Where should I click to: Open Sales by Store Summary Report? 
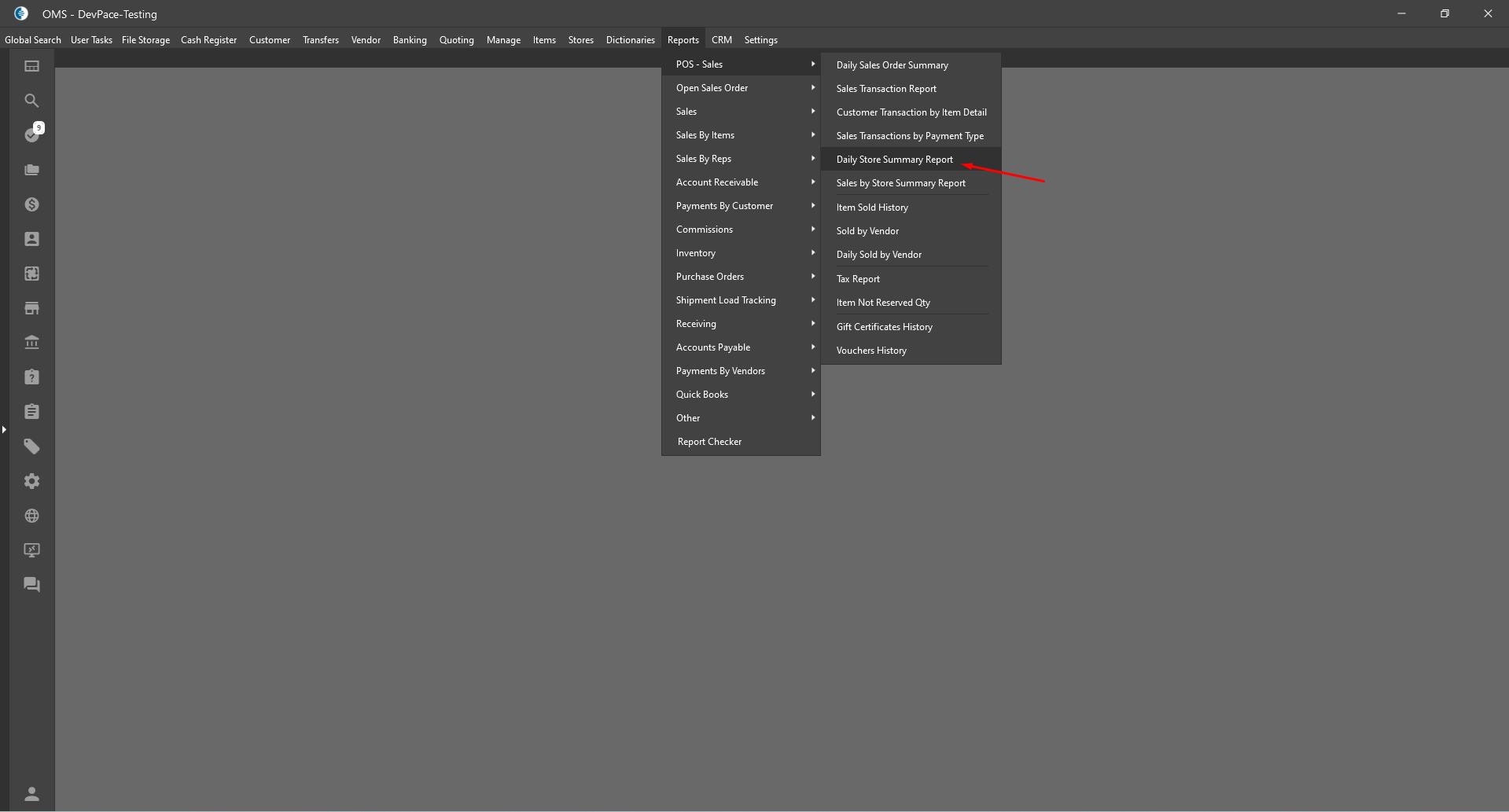click(x=911, y=183)
